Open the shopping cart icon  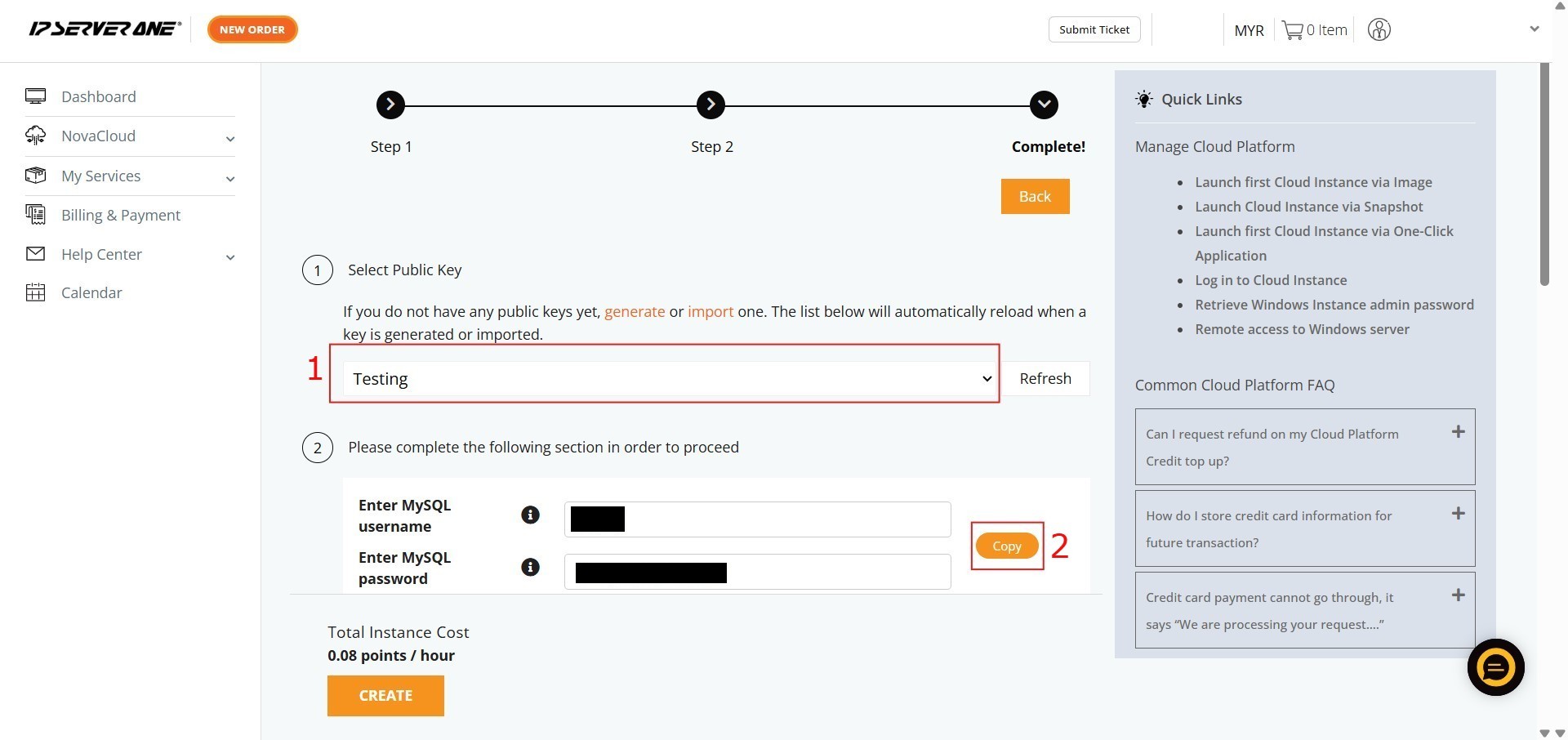point(1292,30)
